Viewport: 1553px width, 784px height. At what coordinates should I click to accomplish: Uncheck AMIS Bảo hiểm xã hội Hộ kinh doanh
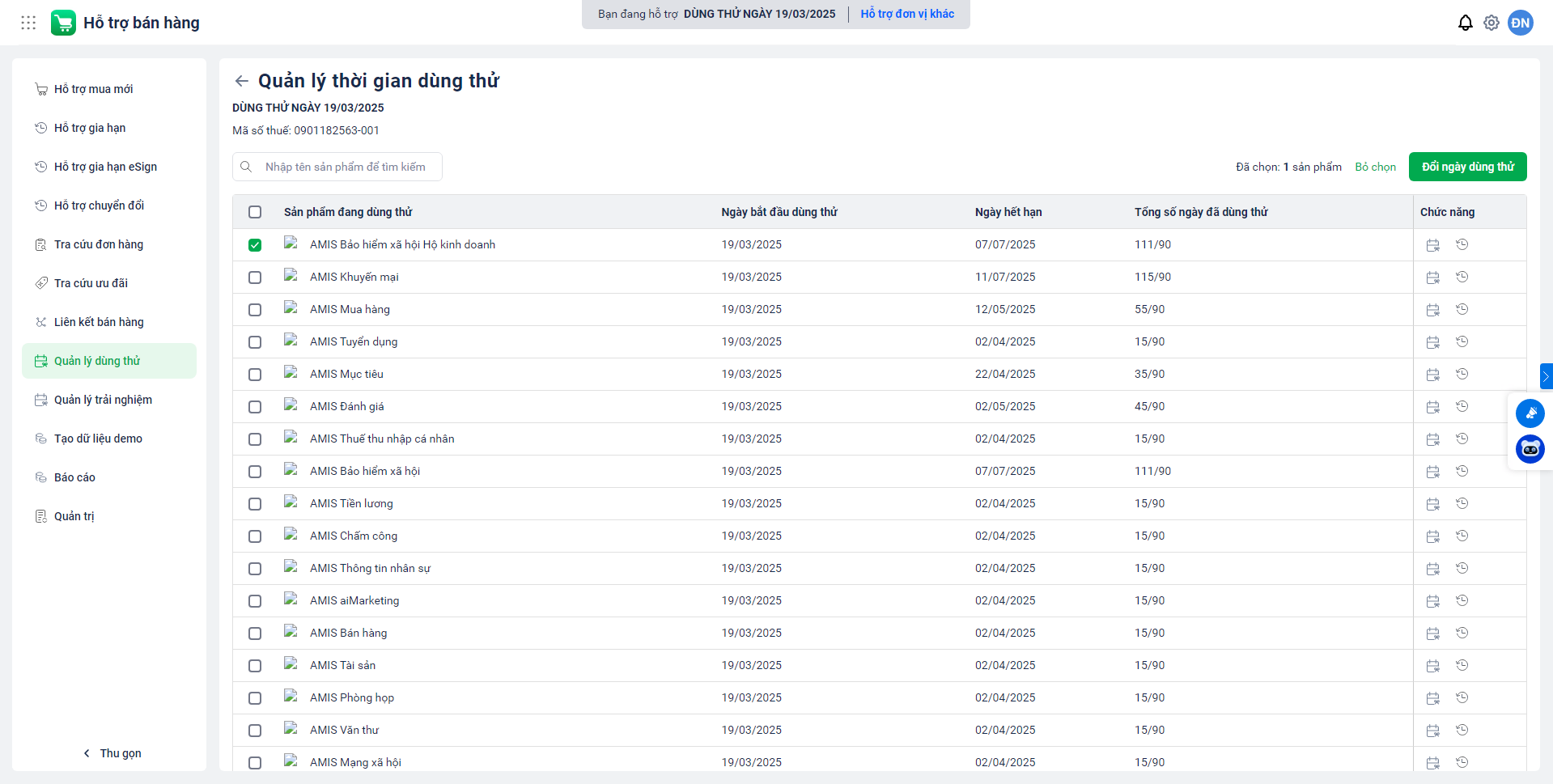(x=255, y=245)
